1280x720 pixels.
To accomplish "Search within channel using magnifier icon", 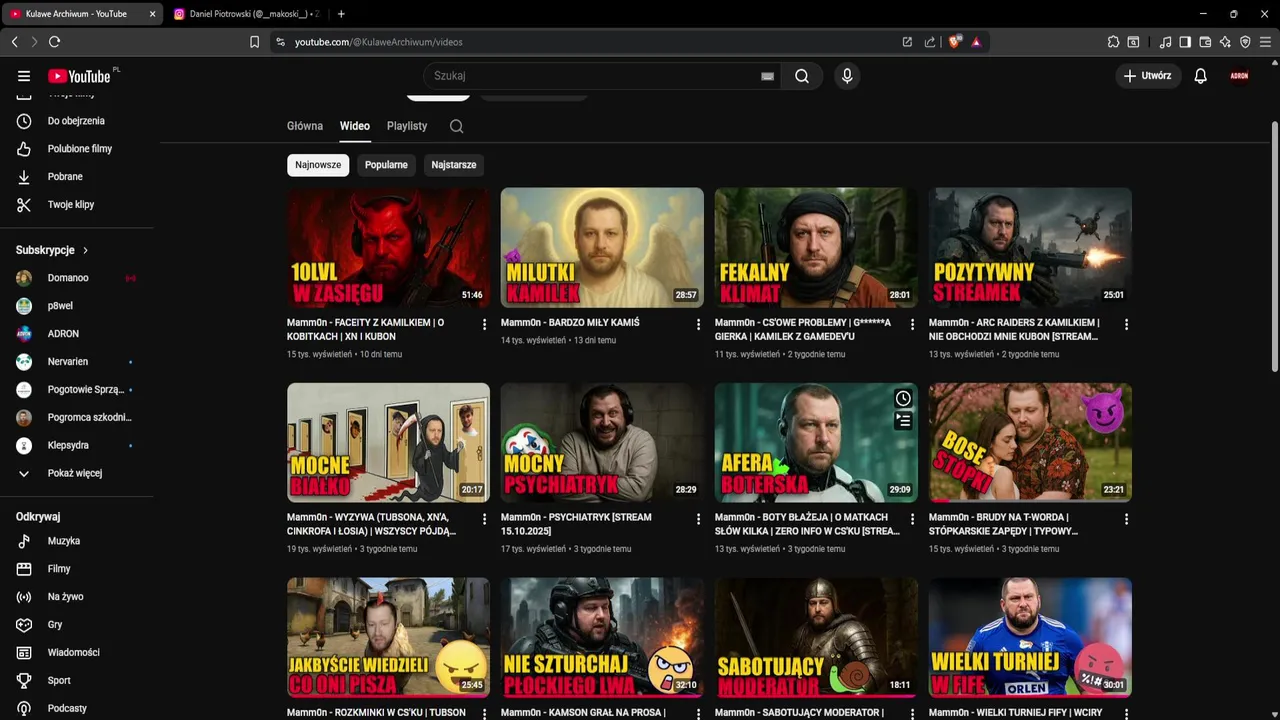I will click(x=456, y=126).
